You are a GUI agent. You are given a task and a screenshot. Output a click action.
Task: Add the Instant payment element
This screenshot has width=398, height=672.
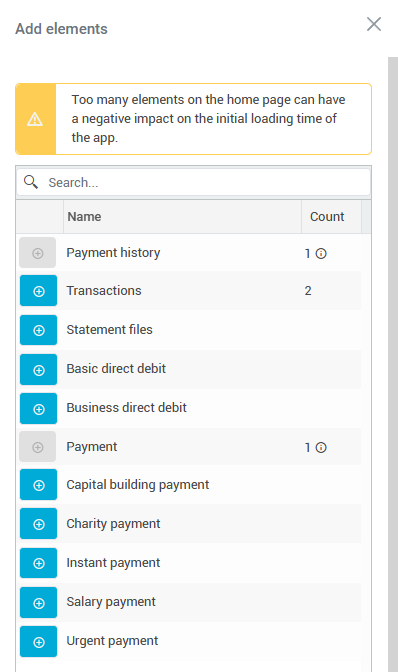coord(38,563)
